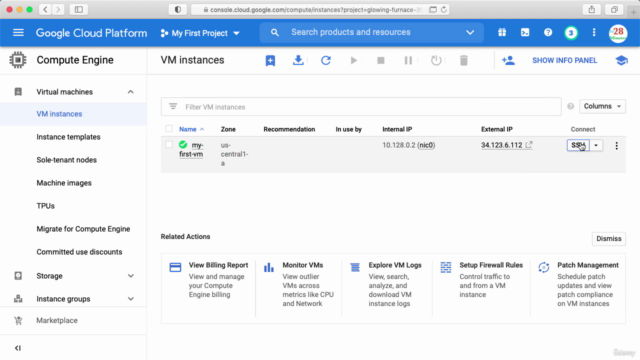Image resolution: width=640 pixels, height=360 pixels.
Task: Toggle the select-all header checkbox
Action: tap(169, 129)
